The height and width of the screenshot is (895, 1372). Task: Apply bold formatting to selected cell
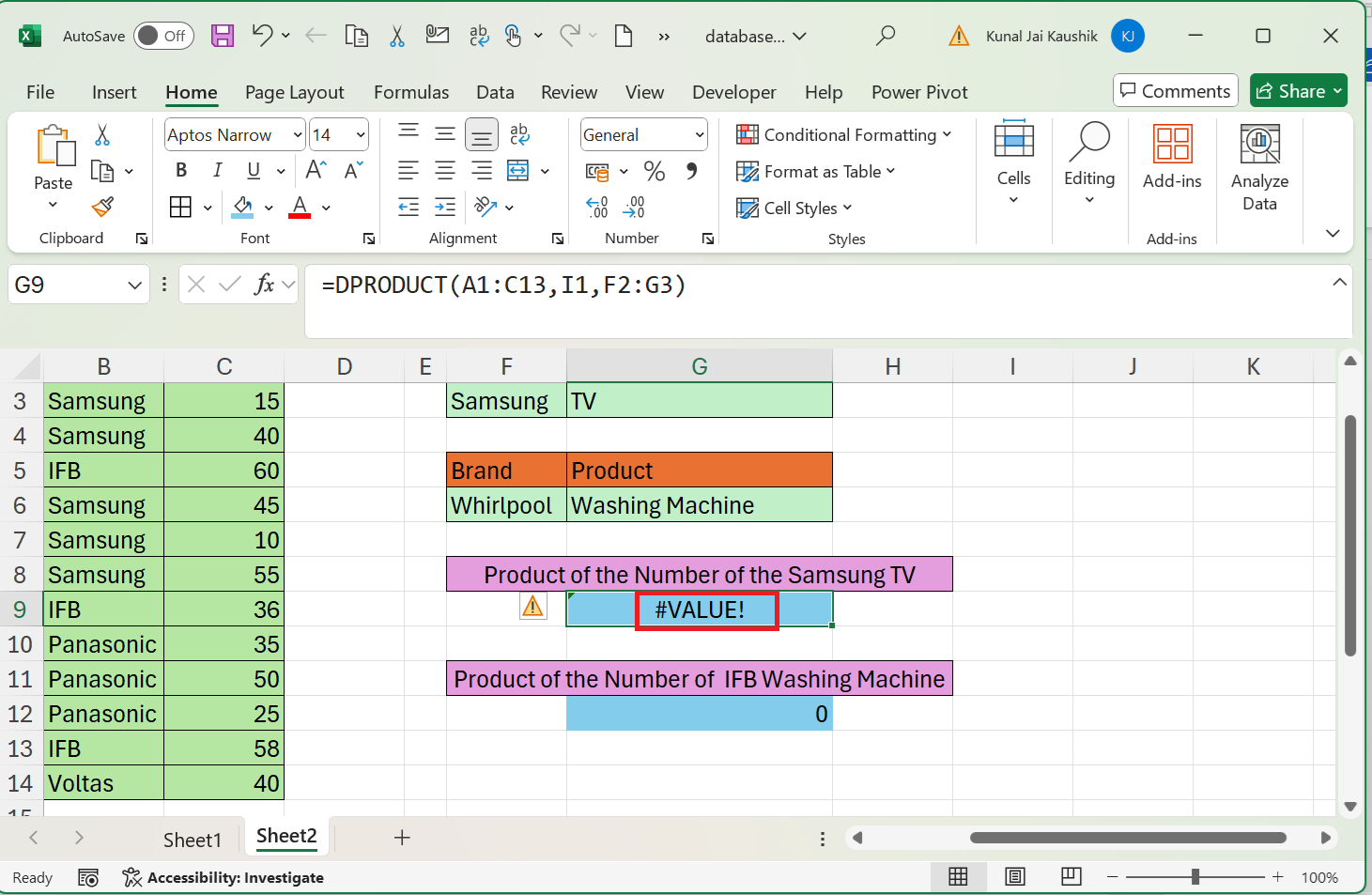coord(180,170)
